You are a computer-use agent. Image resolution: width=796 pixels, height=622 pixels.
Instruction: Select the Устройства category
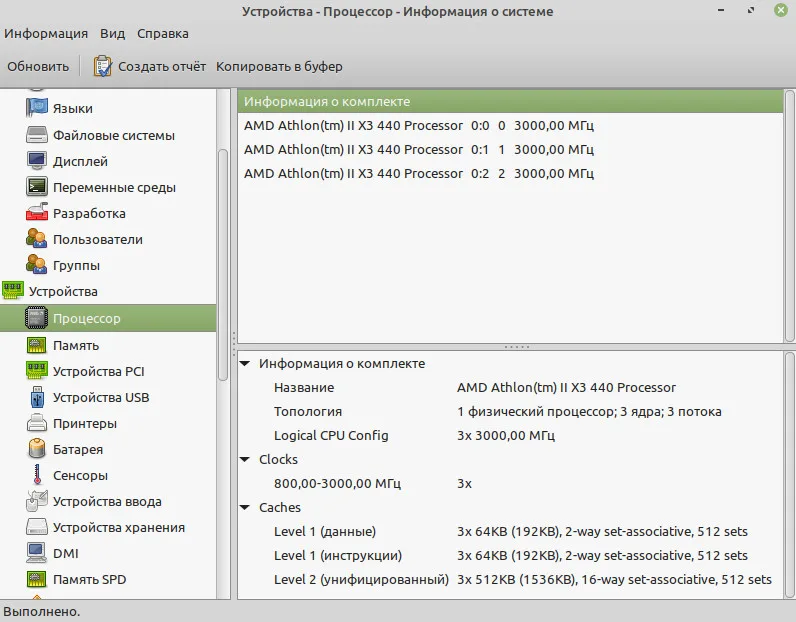click(x=63, y=291)
